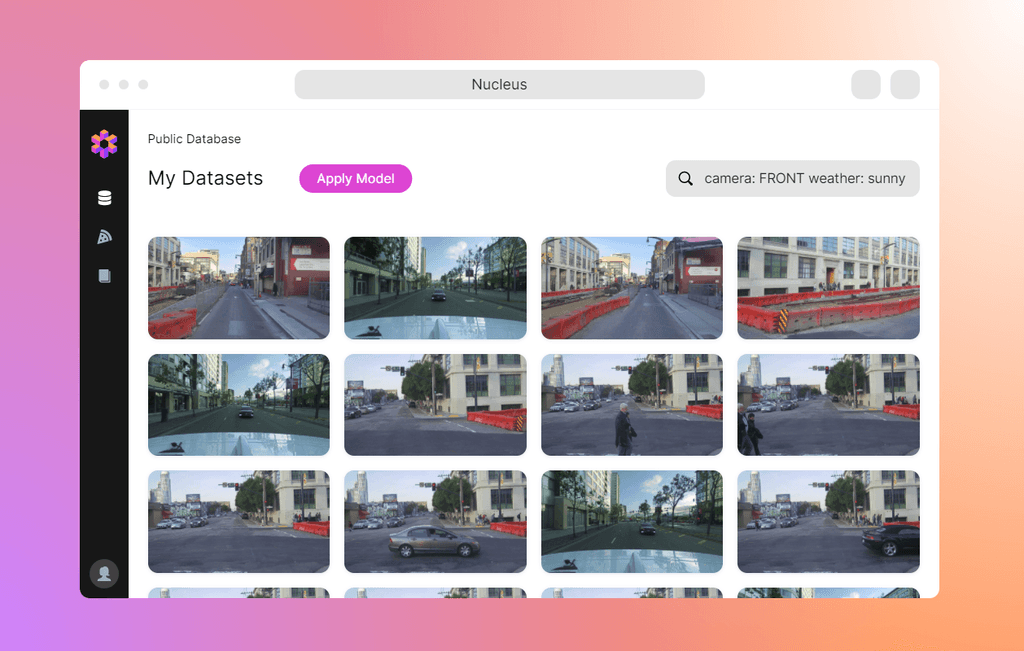
Task: Click the top-right construction barrier thumbnail
Action: tap(828, 288)
